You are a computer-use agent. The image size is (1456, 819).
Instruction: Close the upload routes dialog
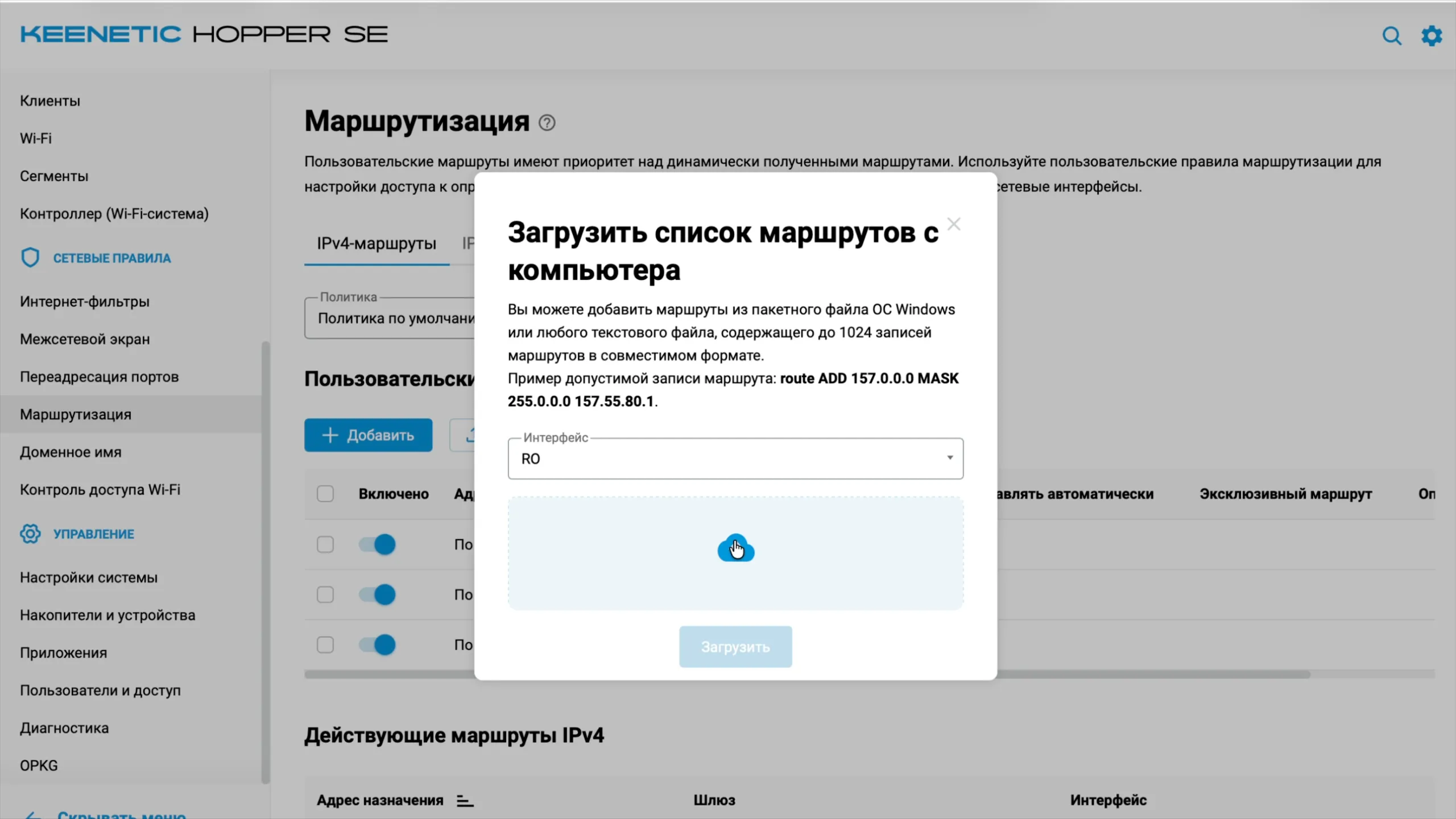[954, 224]
